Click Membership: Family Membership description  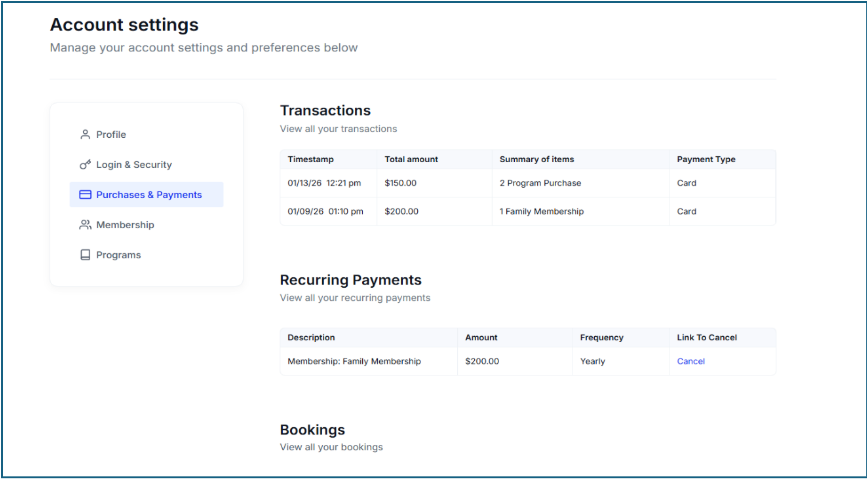(x=354, y=361)
